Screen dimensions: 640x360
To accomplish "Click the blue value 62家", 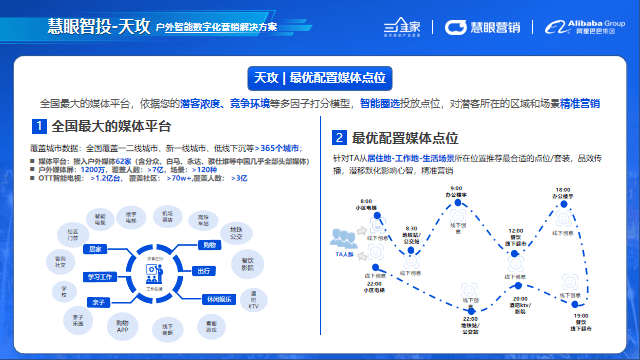I will 123,162.
